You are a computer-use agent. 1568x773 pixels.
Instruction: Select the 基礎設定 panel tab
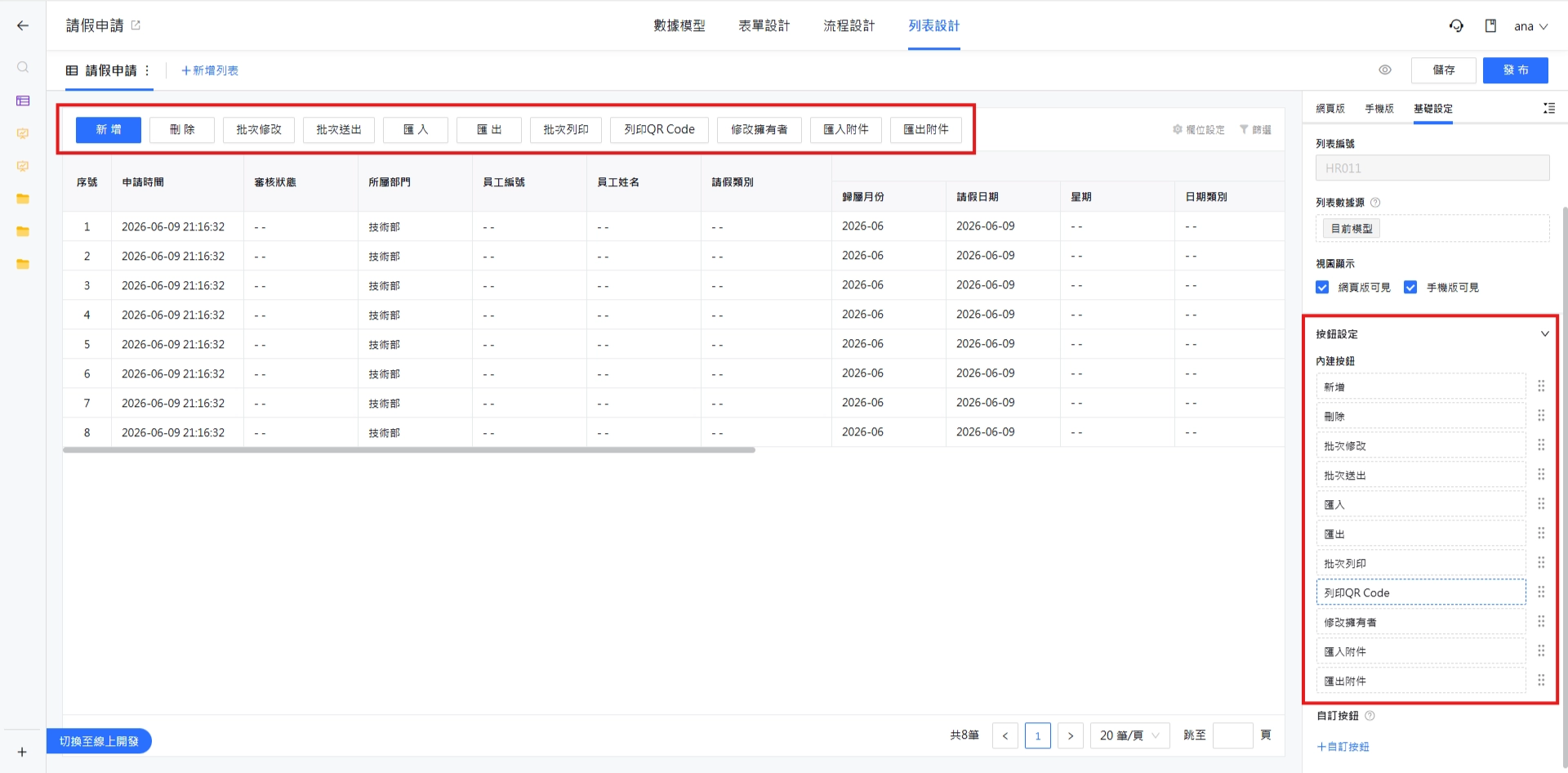point(1433,108)
